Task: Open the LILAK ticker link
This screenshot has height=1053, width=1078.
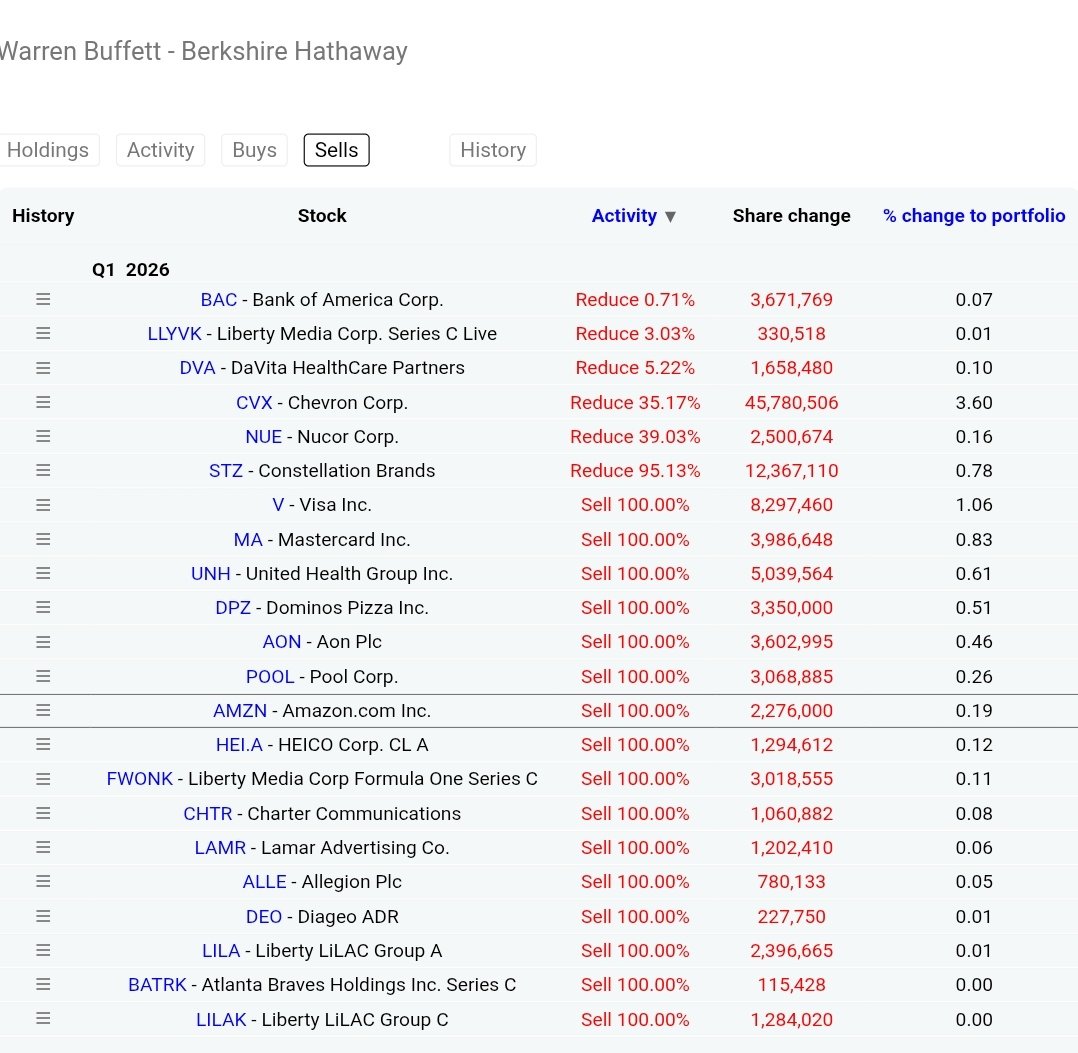Action: coord(221,1020)
